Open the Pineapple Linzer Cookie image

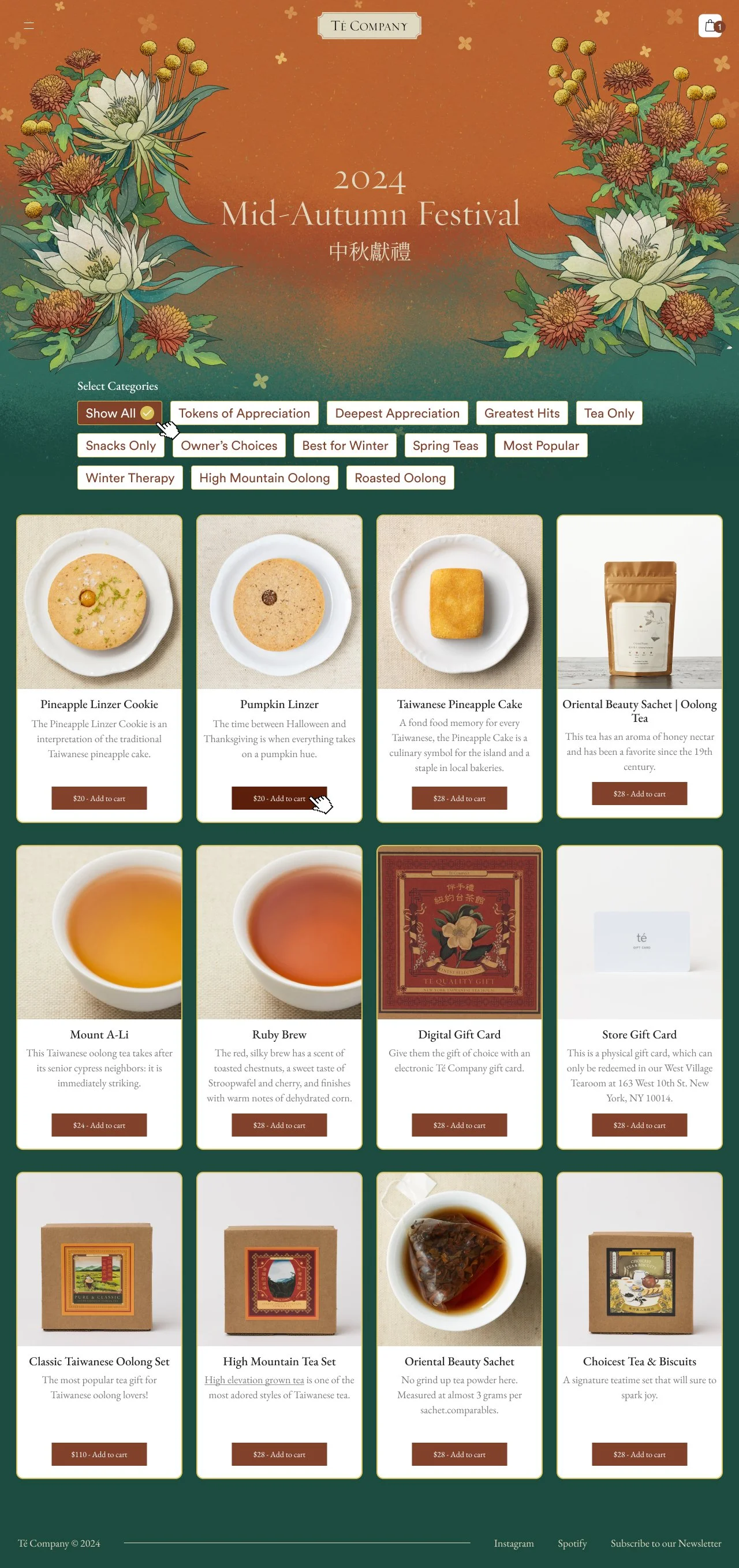click(x=99, y=602)
